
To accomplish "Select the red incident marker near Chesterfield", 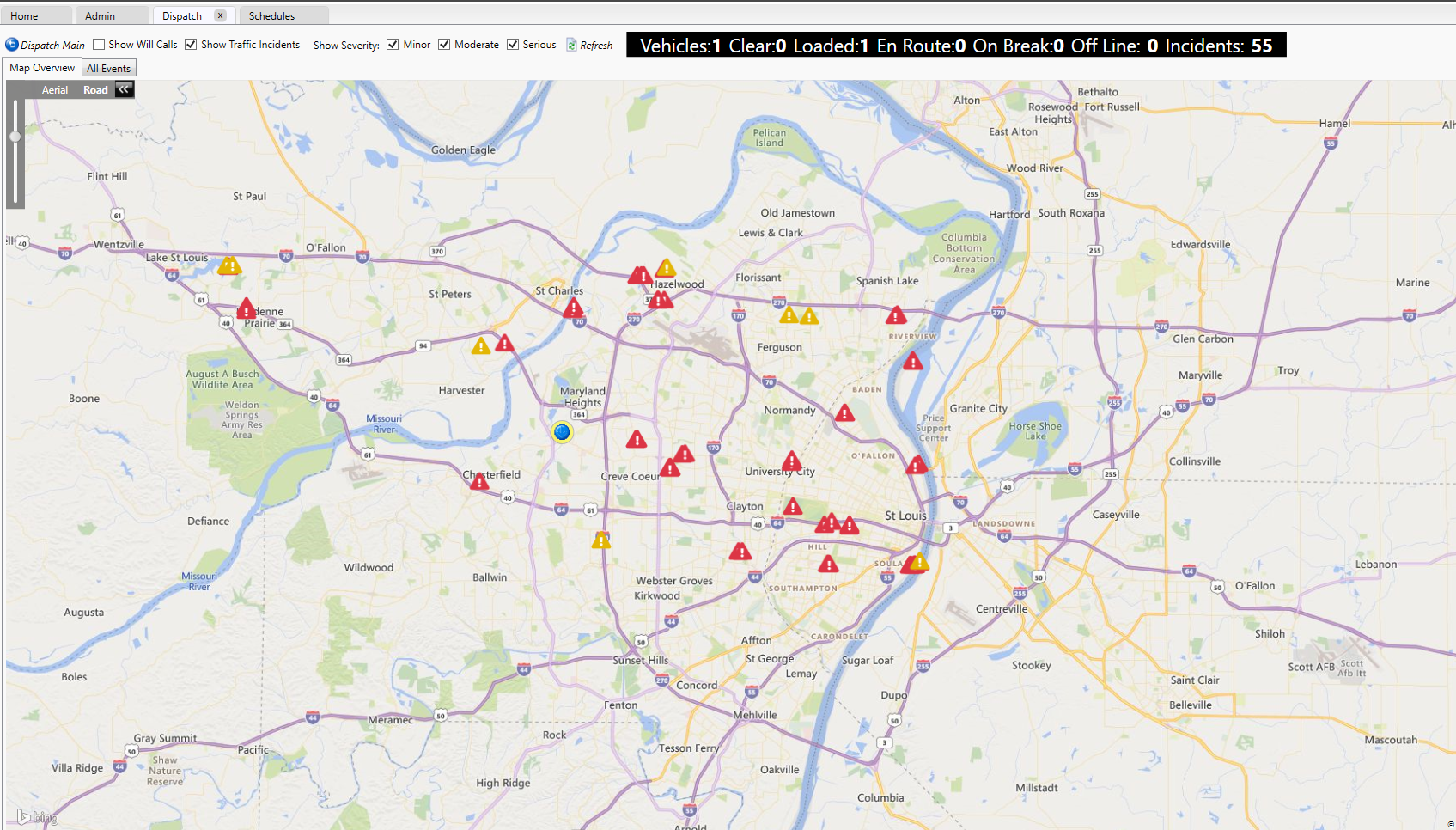I will (x=479, y=483).
